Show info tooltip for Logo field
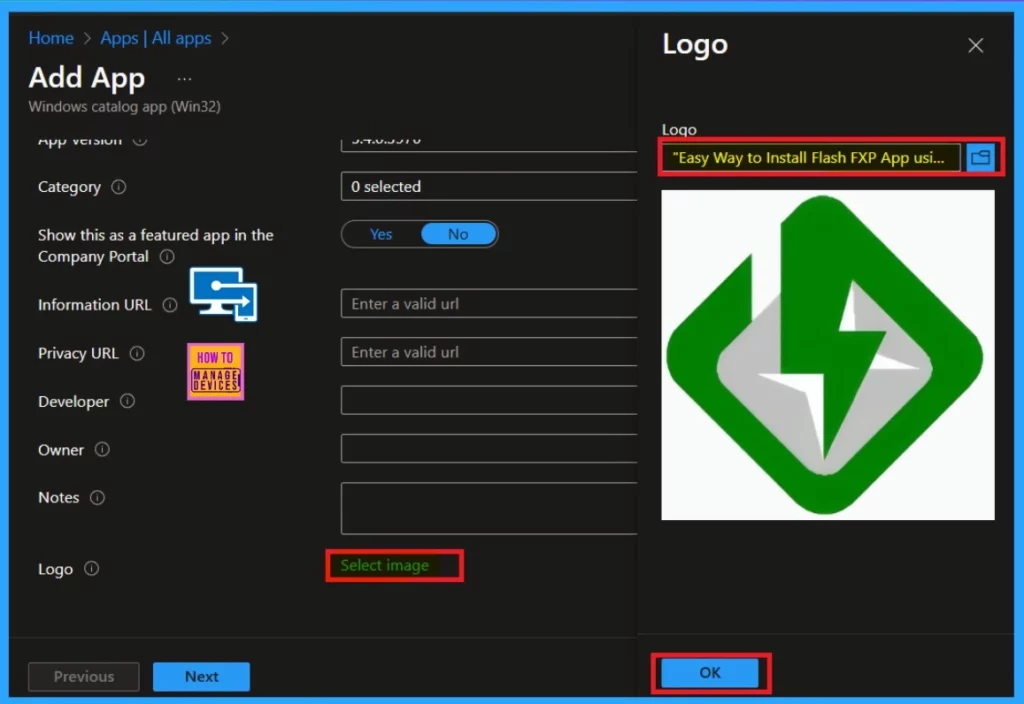The height and width of the screenshot is (704, 1024). [x=91, y=569]
